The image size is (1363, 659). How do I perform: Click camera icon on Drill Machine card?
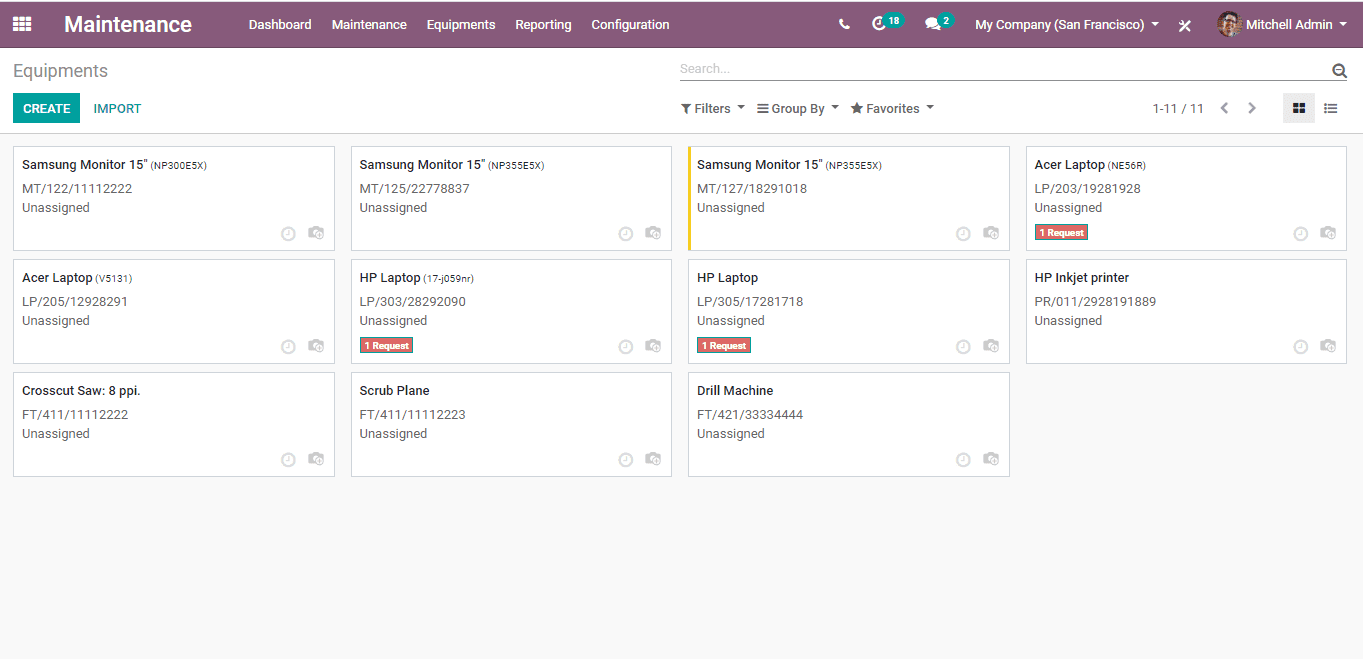[991, 459]
